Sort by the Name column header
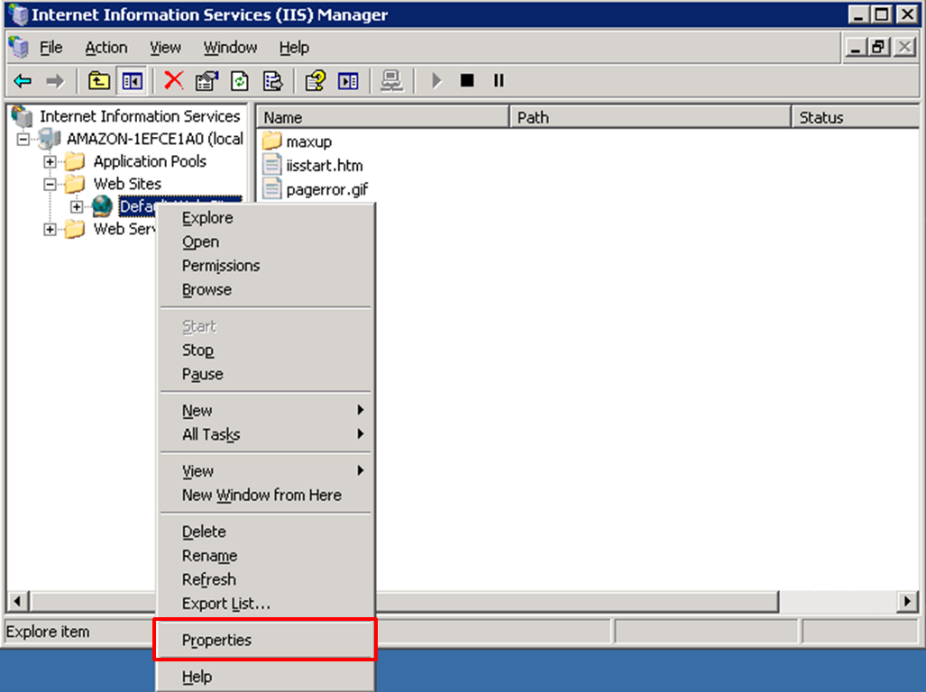 coord(383,117)
